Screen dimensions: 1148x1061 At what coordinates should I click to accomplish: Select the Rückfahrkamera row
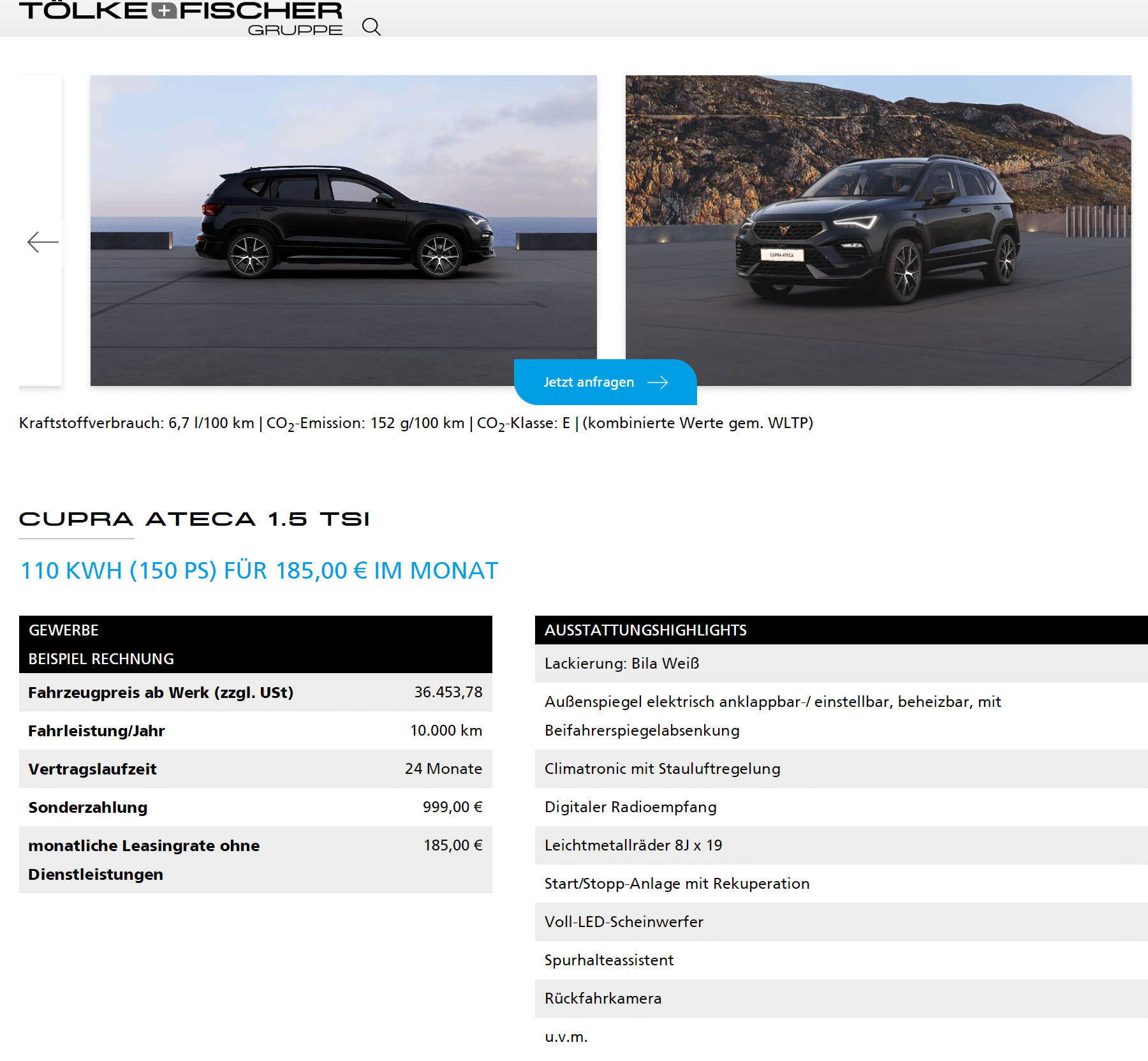[x=841, y=998]
